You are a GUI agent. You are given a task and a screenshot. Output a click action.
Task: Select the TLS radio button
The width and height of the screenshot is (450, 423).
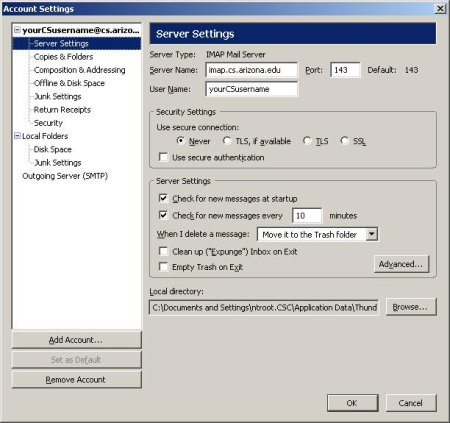(x=307, y=141)
